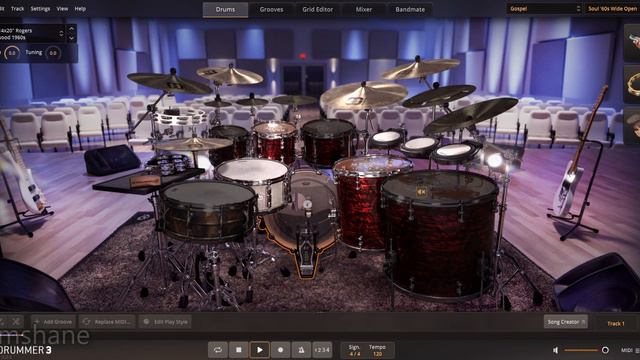Select the Track 1 label

point(616,324)
